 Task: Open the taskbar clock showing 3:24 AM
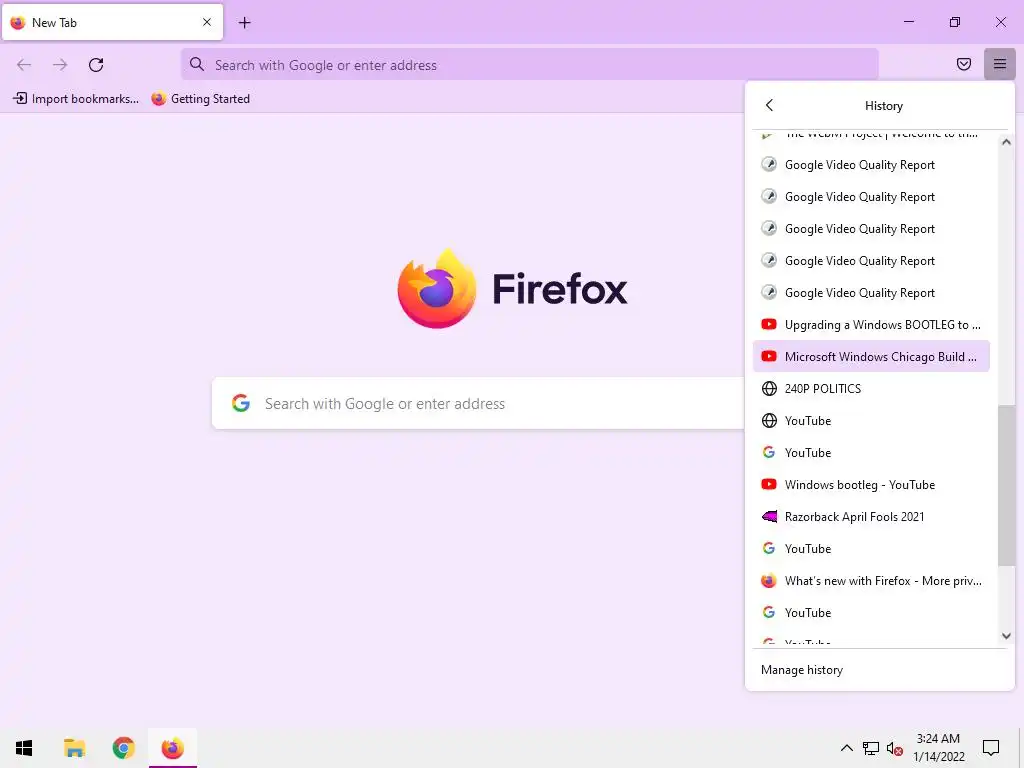click(938, 748)
